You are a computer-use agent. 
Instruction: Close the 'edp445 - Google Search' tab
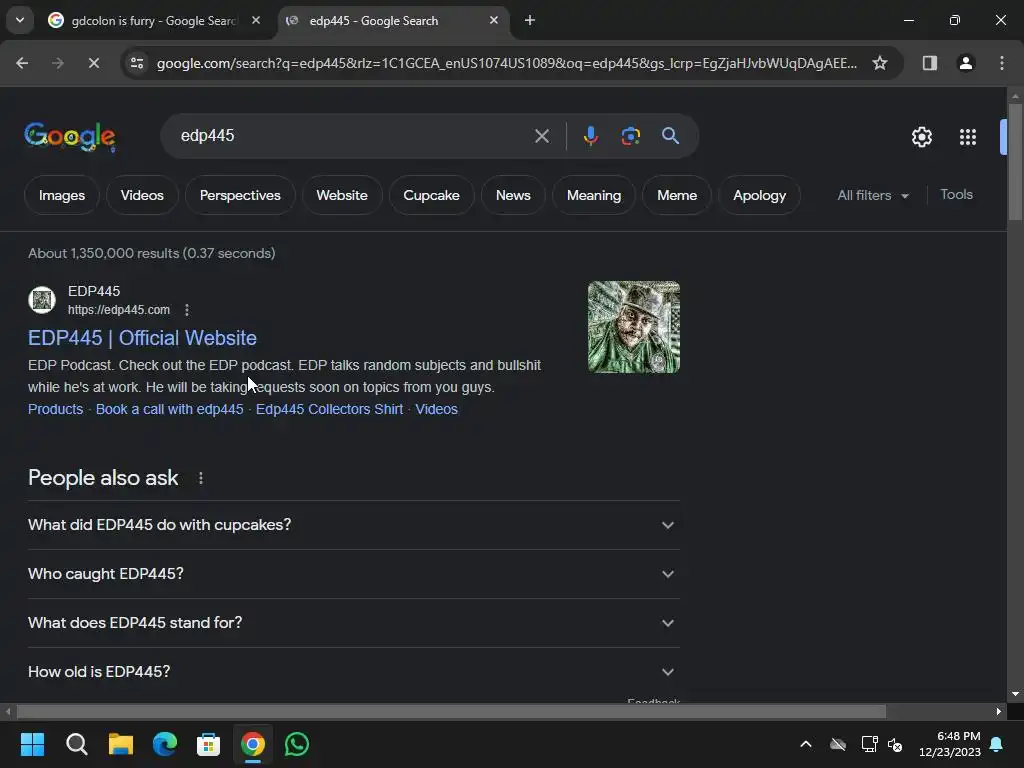pos(494,20)
